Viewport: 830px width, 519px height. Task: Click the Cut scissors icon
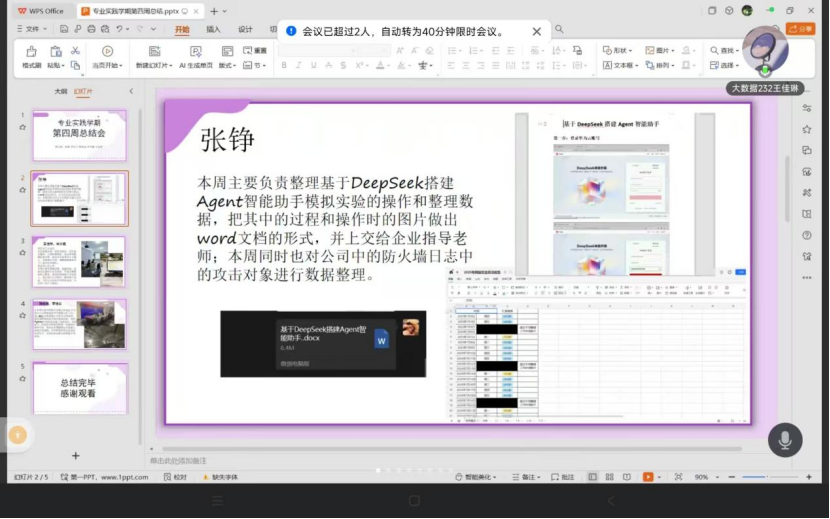coord(75,50)
